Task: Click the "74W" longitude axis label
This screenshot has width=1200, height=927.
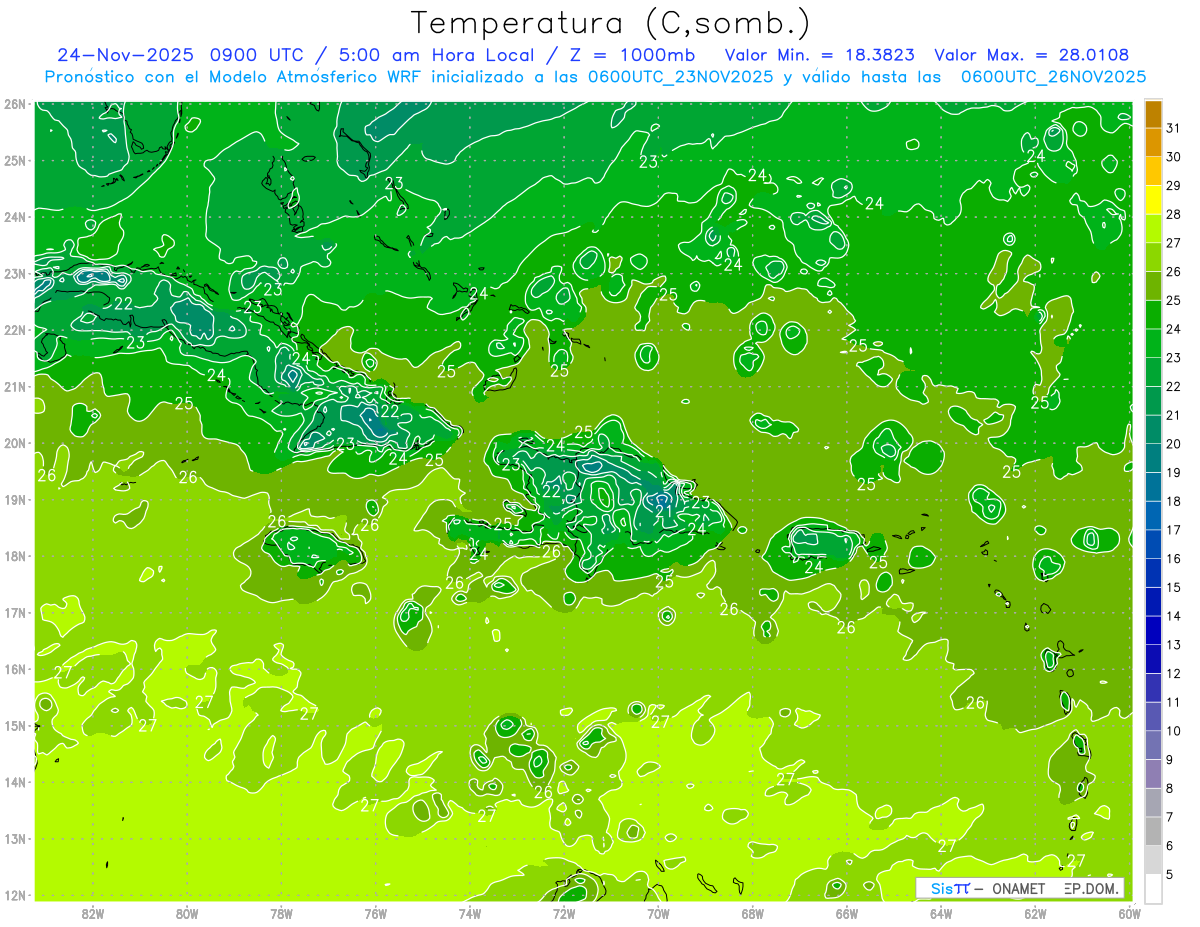Action: (x=470, y=914)
